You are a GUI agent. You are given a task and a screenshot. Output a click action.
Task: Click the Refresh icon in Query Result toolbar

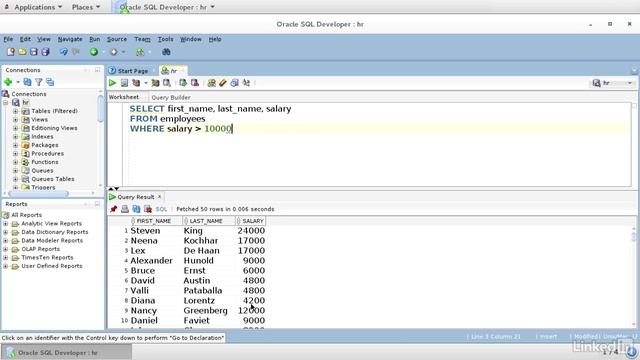[x=136, y=209]
